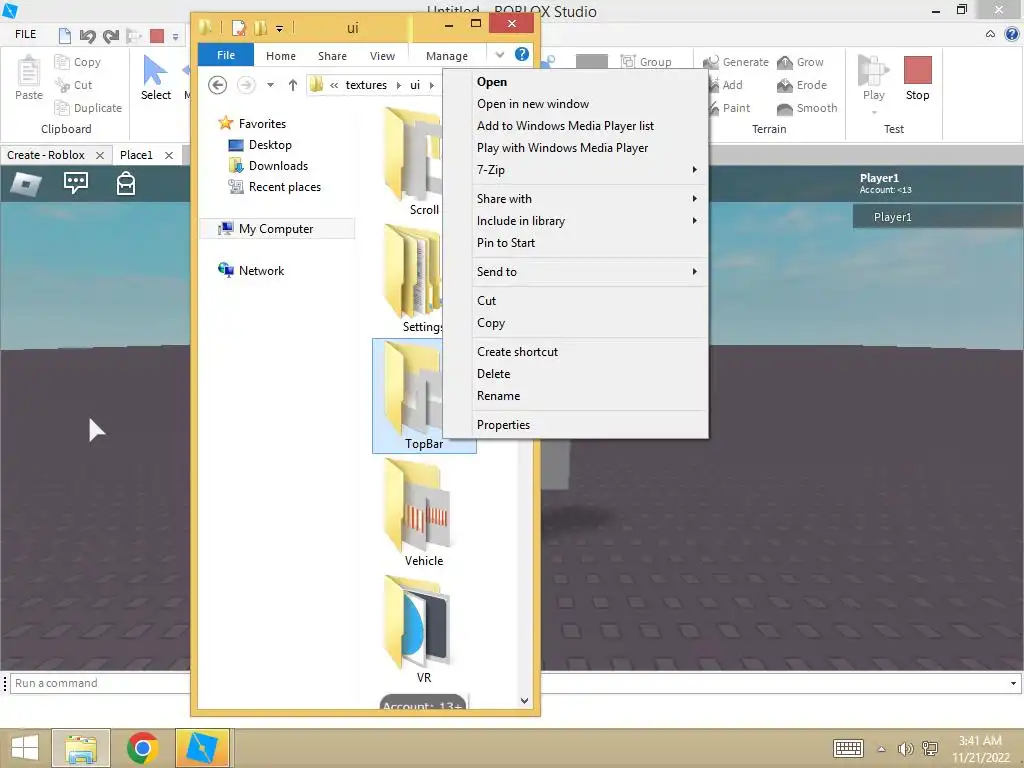Click the Add terrain tool

(725, 85)
